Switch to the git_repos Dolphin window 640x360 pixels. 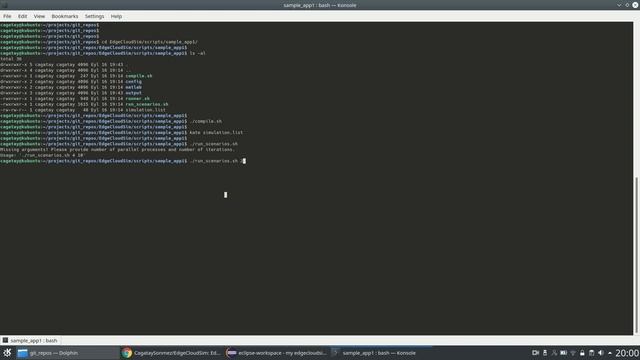68,353
